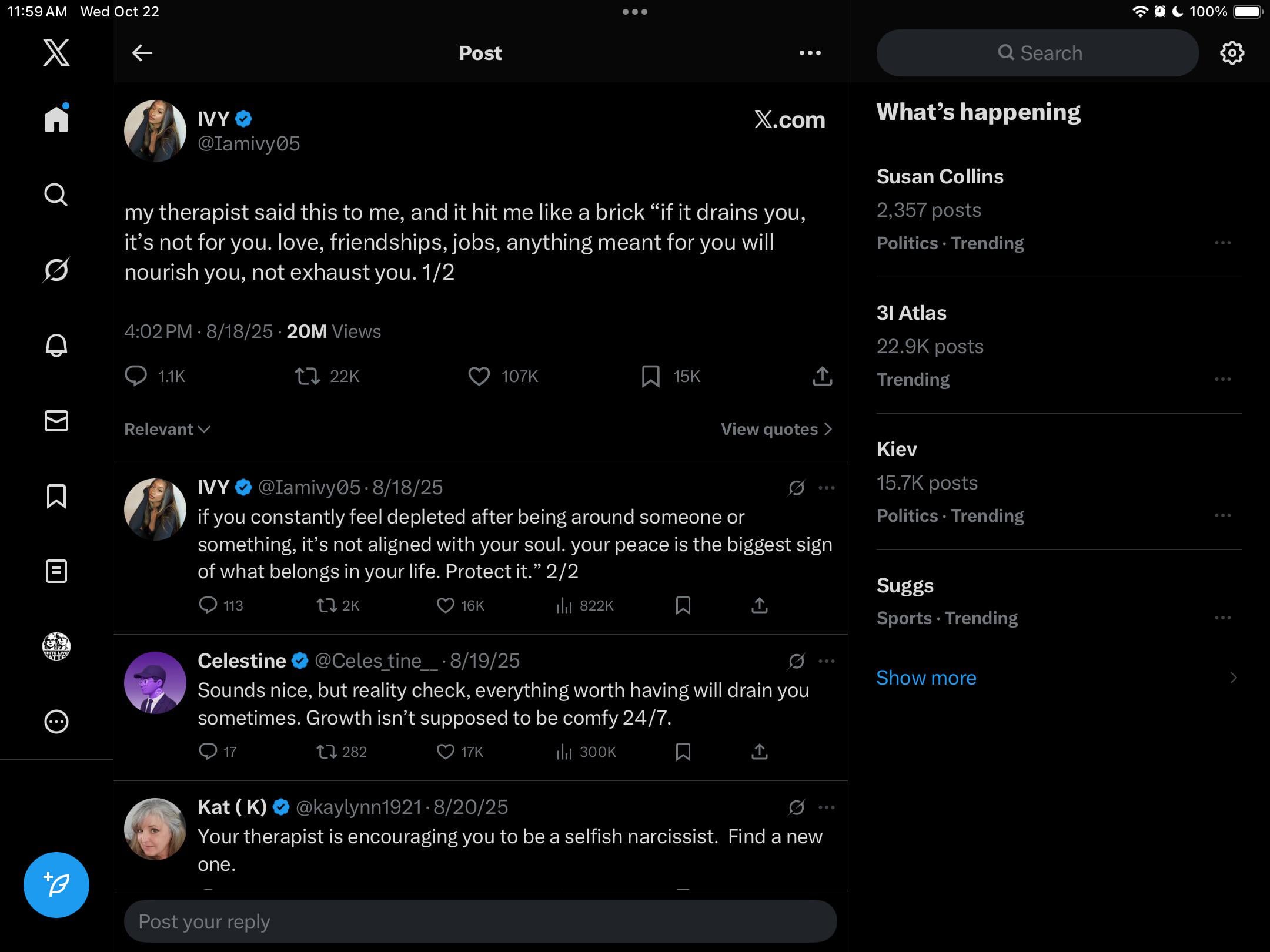The image size is (1270, 952).
Task: Tap the compose new post button
Action: pos(56,884)
